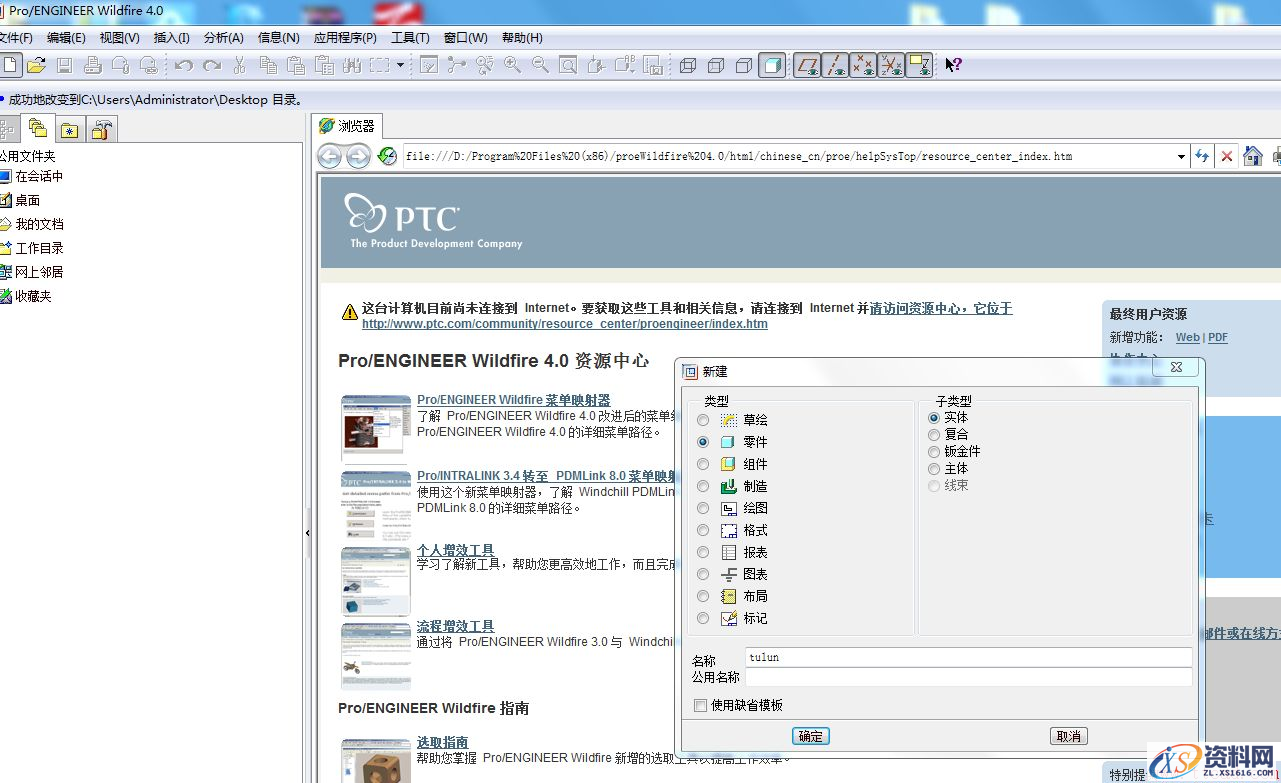
Task: Open the address bar dropdown arrow
Action: 1180,156
